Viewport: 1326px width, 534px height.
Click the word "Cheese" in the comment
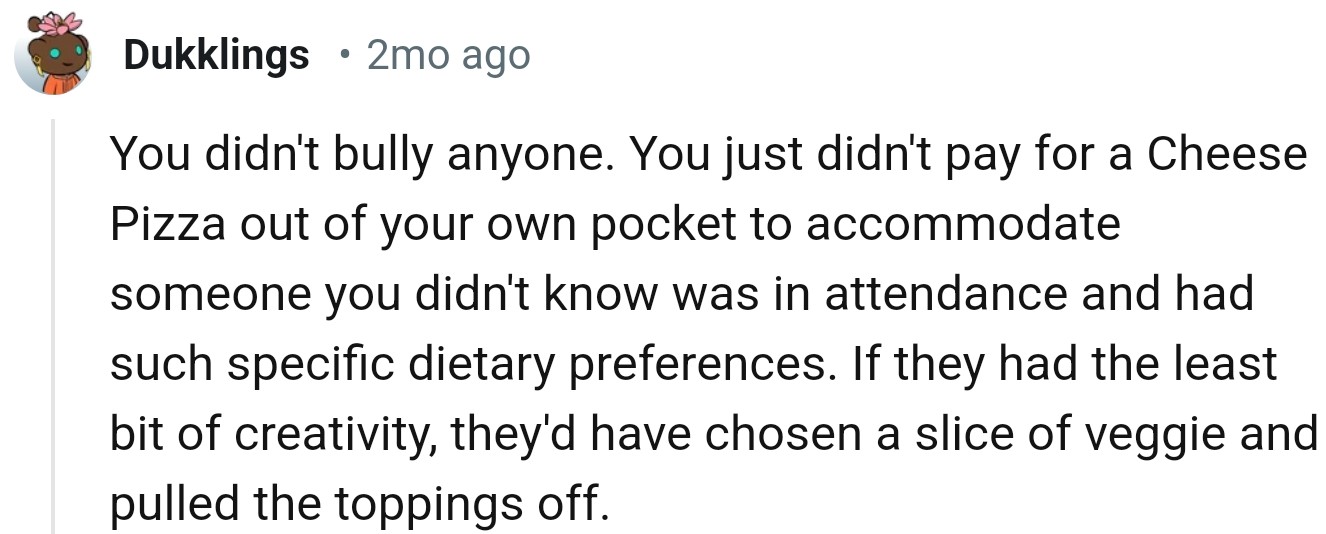point(1226,155)
